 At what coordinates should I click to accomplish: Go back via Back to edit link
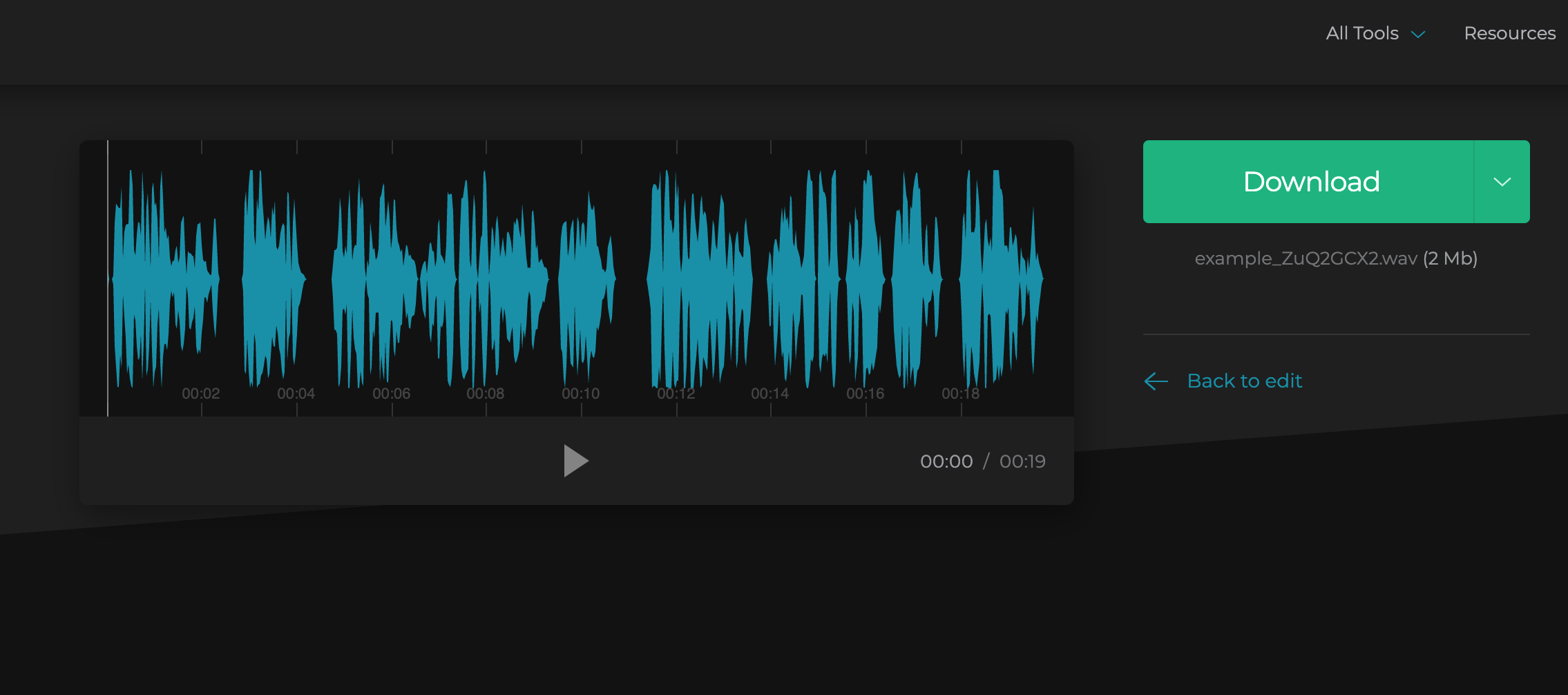(1245, 381)
